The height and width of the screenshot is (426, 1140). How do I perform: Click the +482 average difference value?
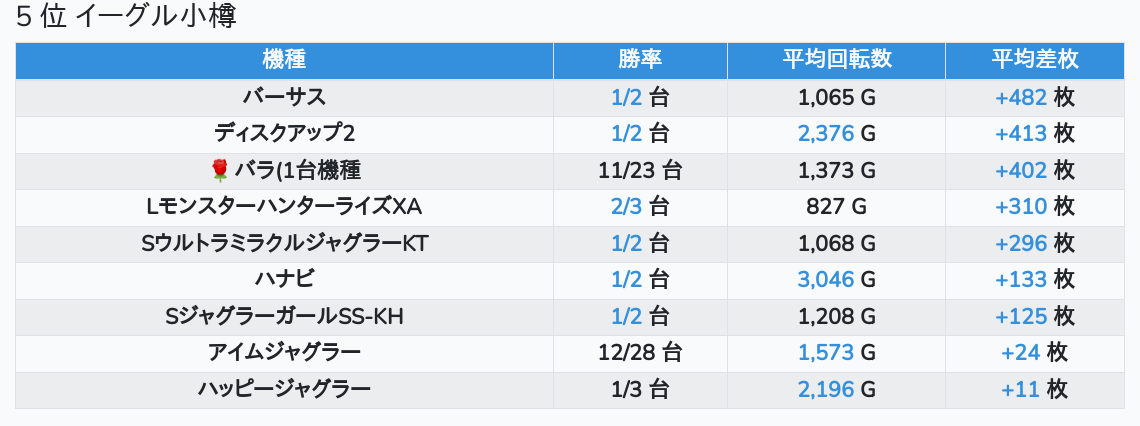[1021, 97]
